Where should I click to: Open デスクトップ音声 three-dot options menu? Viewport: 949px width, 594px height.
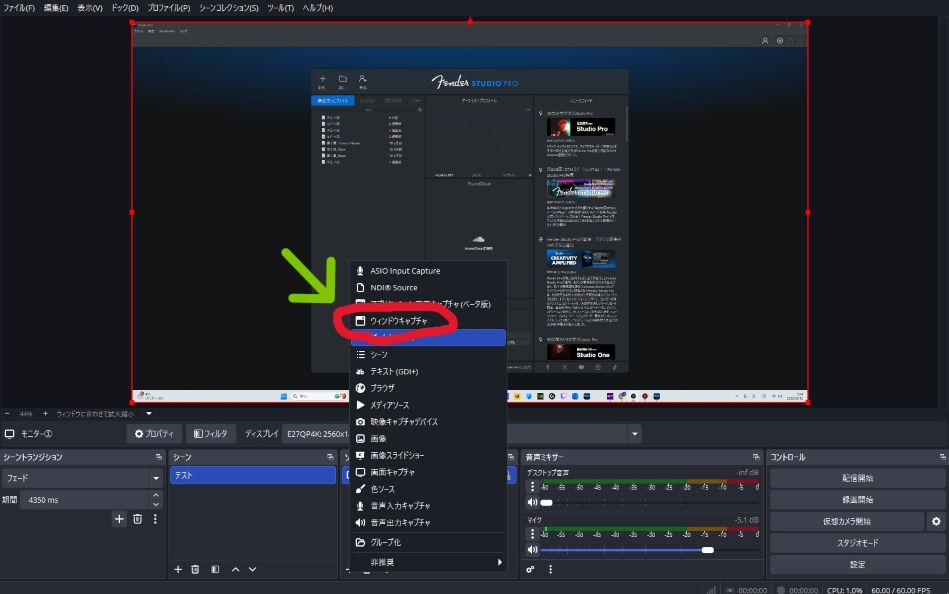[532, 487]
